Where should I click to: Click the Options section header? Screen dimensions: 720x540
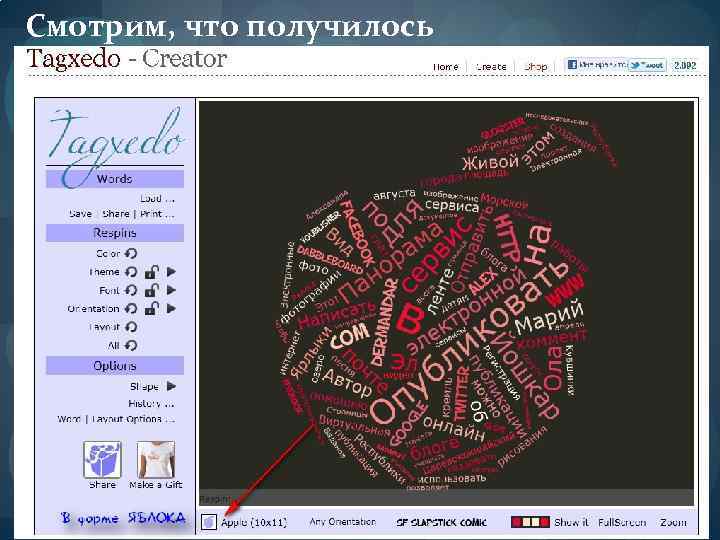click(x=115, y=366)
